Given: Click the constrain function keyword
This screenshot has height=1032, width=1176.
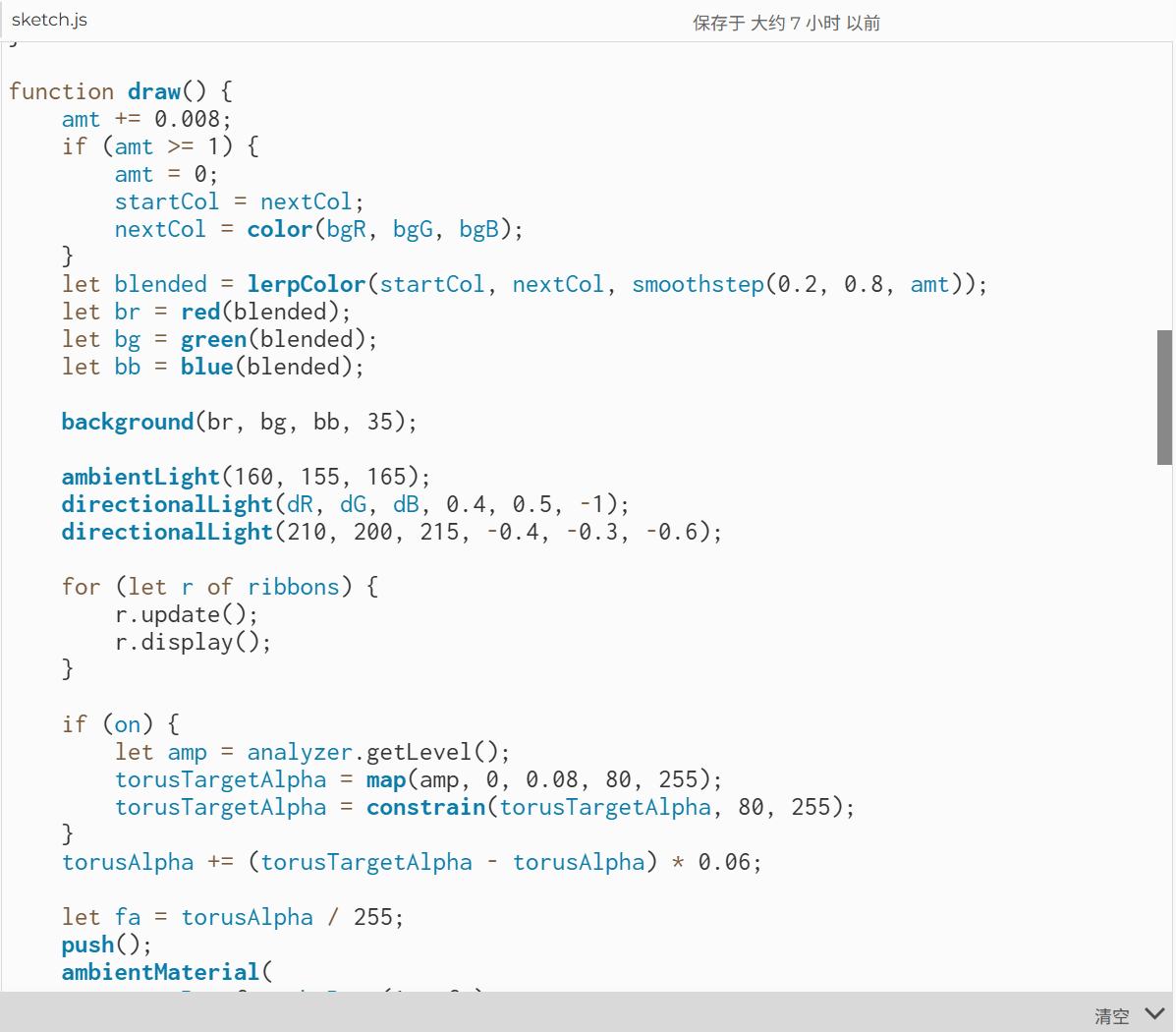Looking at the screenshot, I should (x=425, y=806).
